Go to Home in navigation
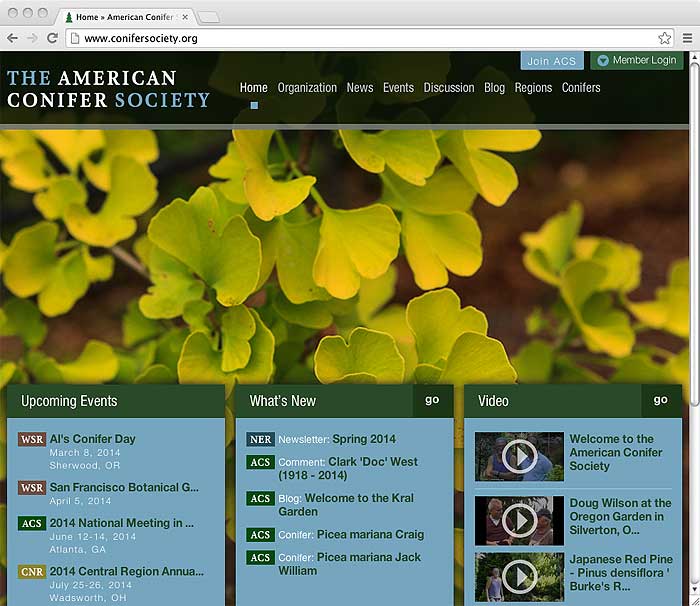 pyautogui.click(x=254, y=88)
